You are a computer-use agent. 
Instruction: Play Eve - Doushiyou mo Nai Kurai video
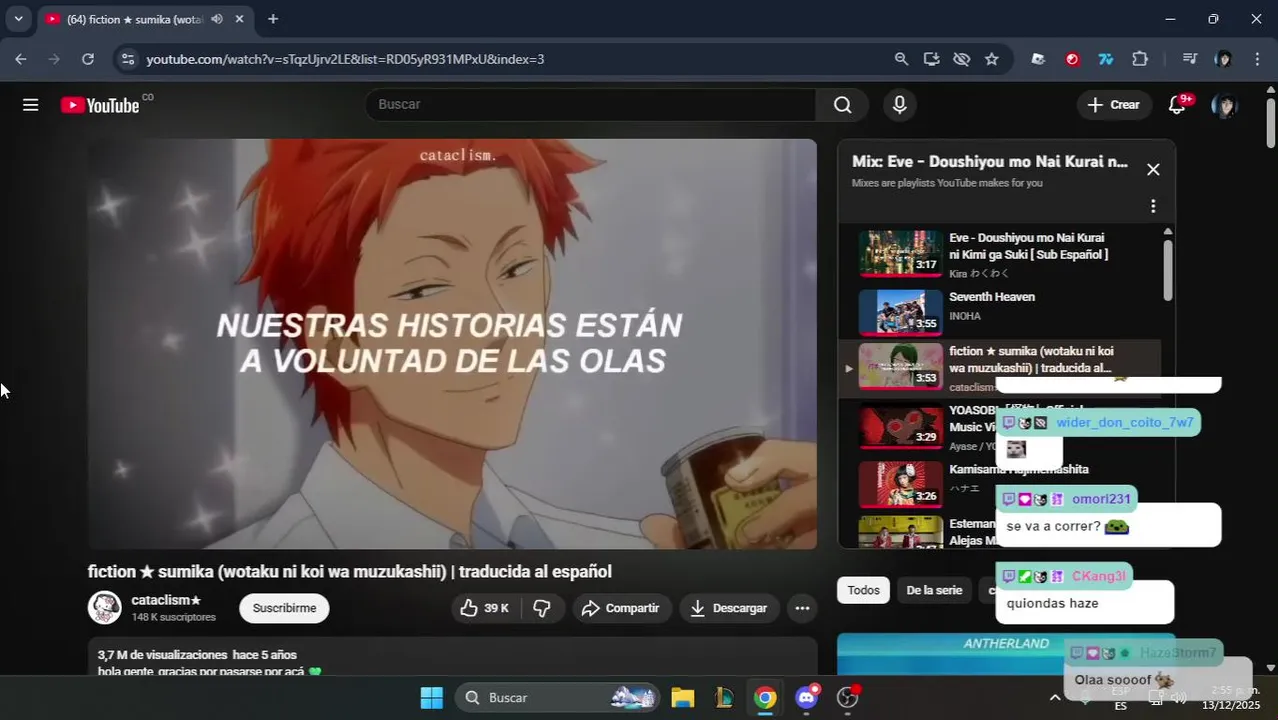point(1000,256)
